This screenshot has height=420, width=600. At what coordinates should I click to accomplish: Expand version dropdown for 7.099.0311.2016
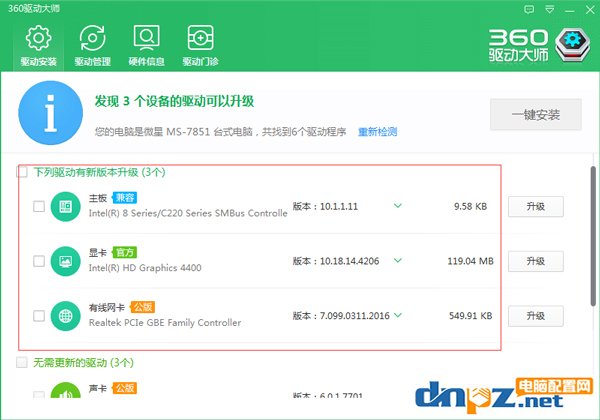[398, 315]
